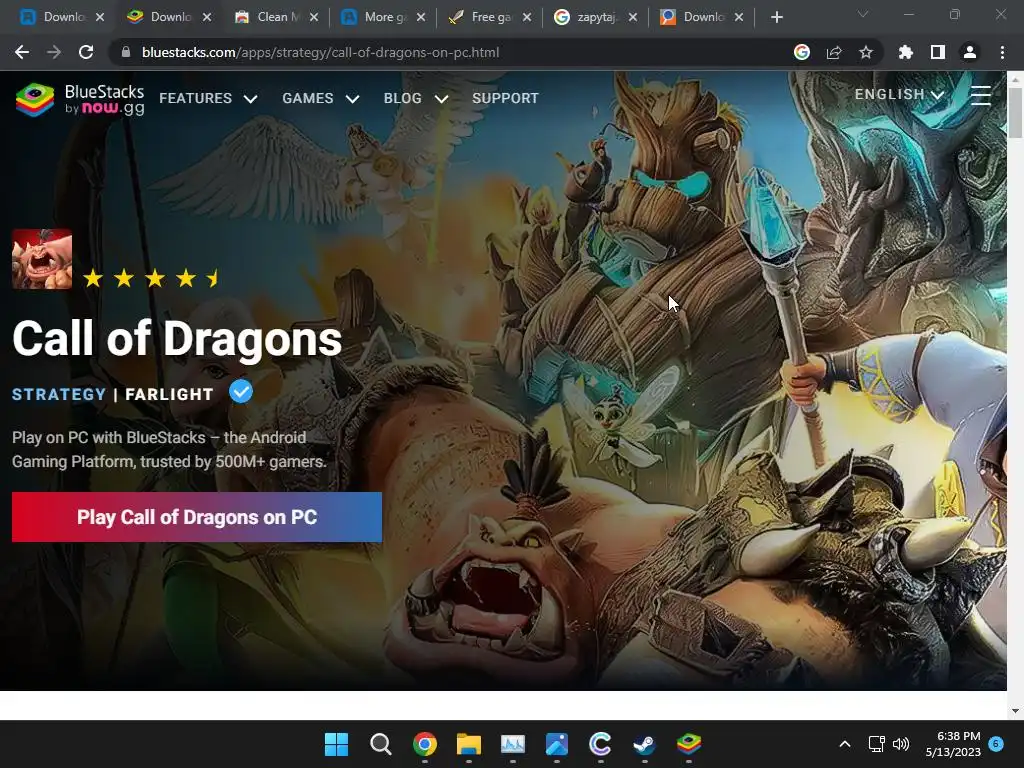The width and height of the screenshot is (1024, 768).
Task: Click the volume speaker tray icon
Action: point(901,744)
